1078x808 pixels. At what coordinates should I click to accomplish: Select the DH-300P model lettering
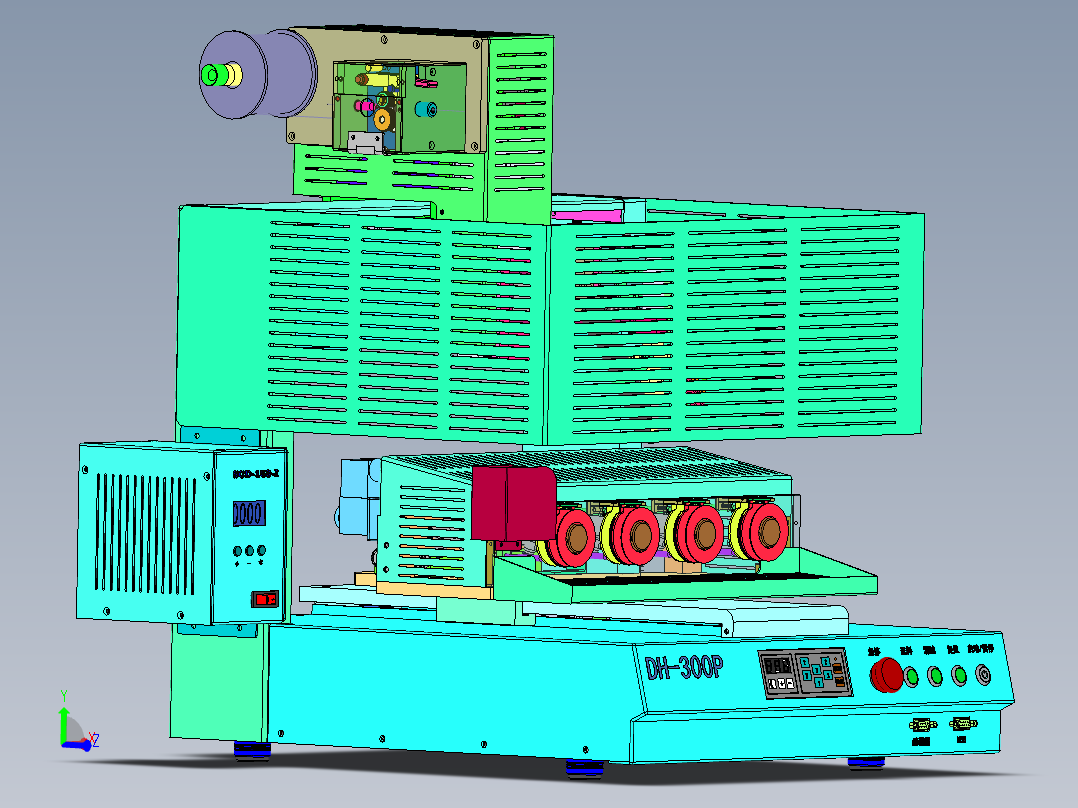point(683,667)
